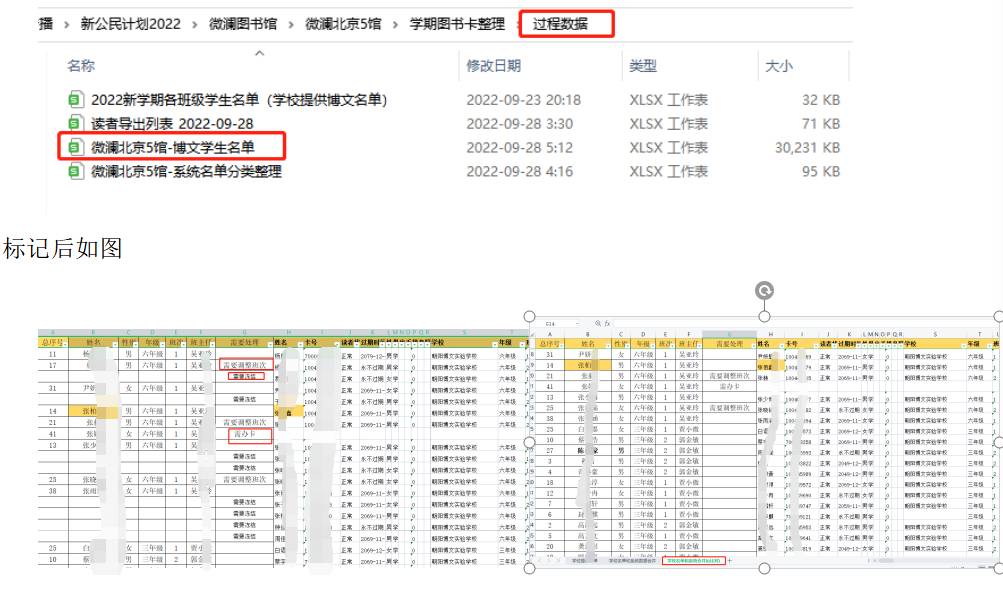Click the fx function icon in formula bar
Viewport: 1003px width, 609px height.
coord(606,324)
